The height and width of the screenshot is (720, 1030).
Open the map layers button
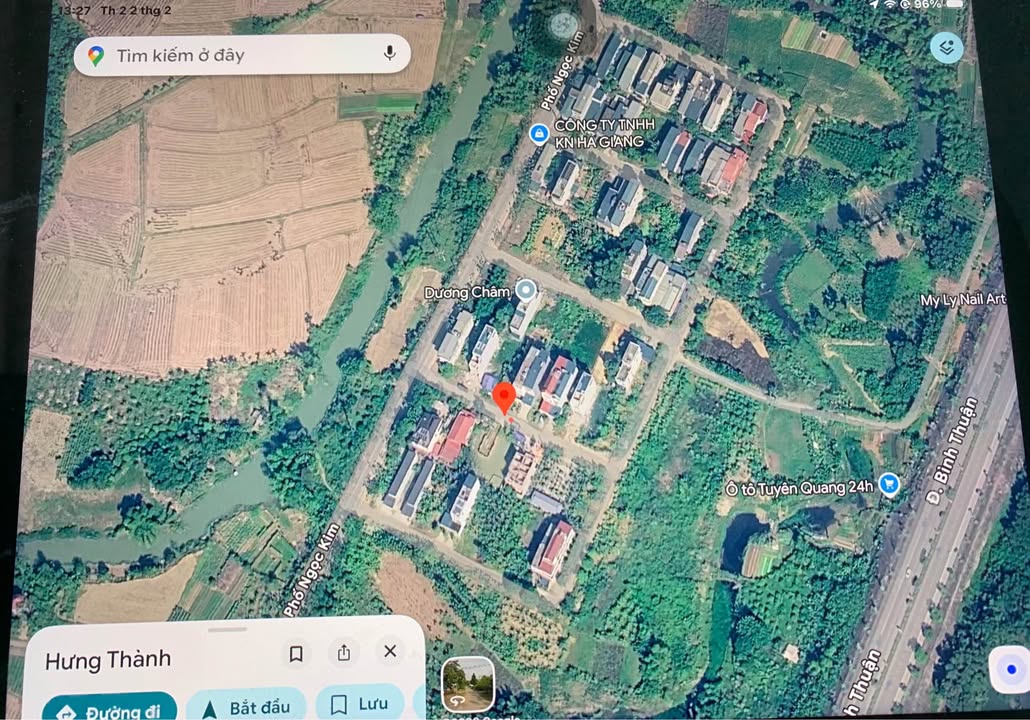[x=946, y=47]
